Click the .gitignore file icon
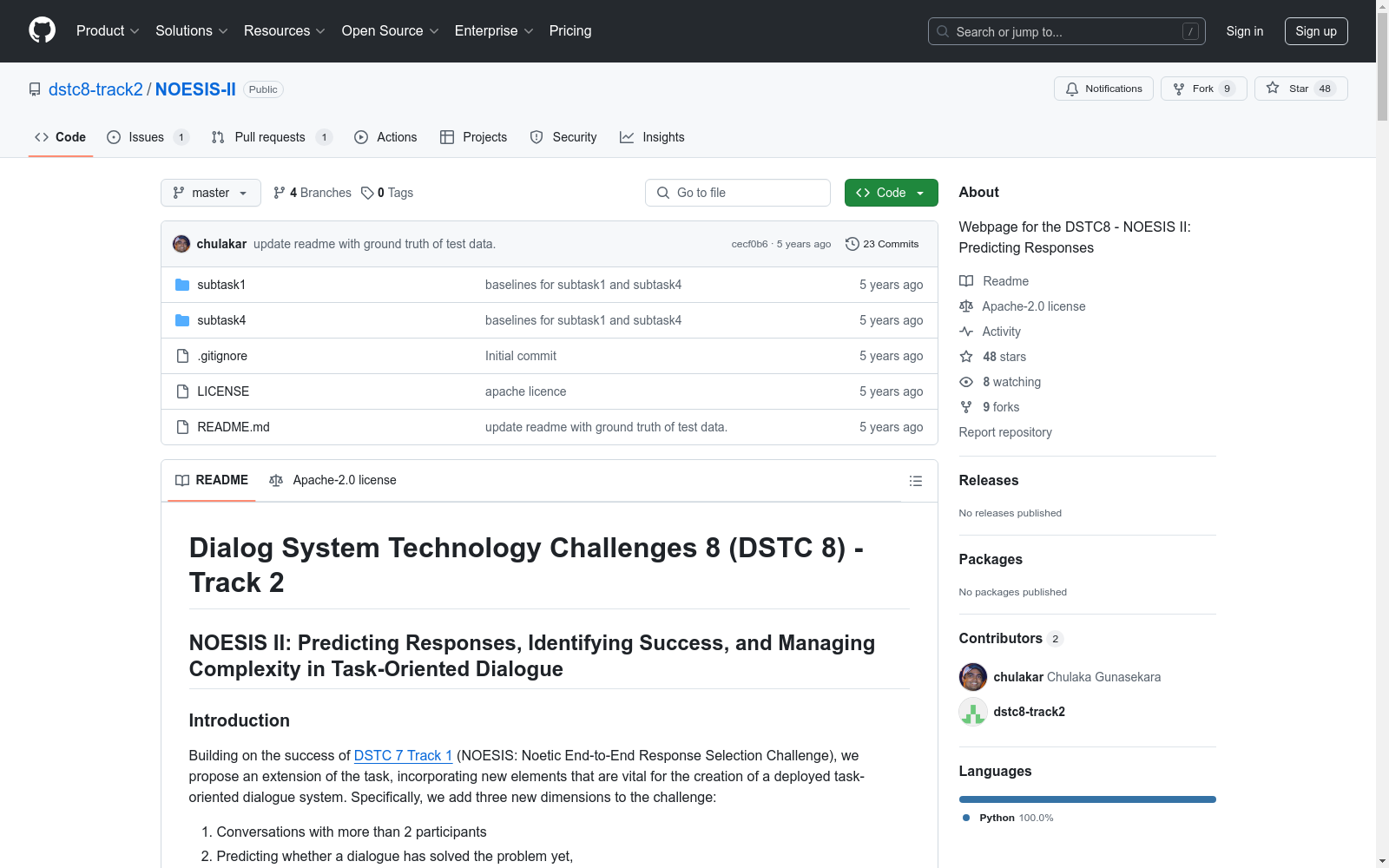 [x=182, y=356]
